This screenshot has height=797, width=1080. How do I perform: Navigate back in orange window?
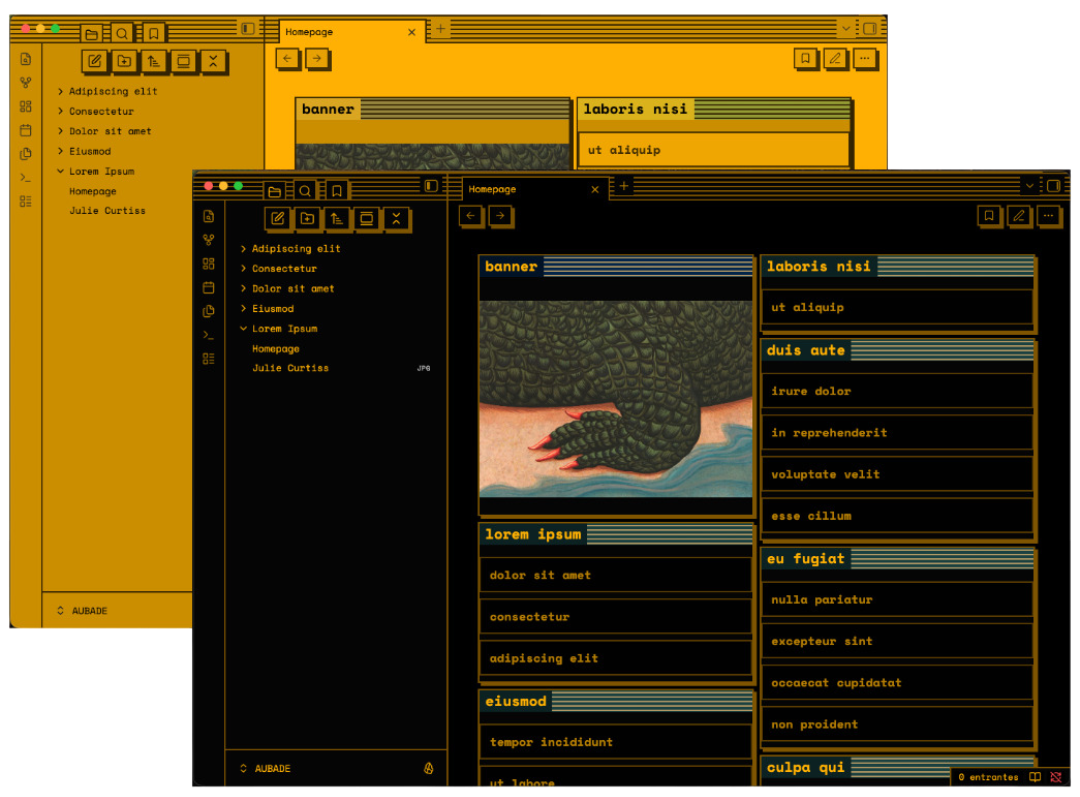click(287, 59)
